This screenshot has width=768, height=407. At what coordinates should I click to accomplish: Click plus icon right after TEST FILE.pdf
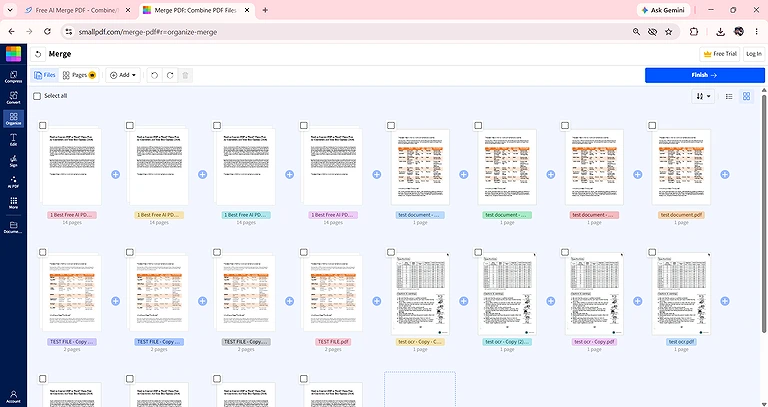(376, 301)
